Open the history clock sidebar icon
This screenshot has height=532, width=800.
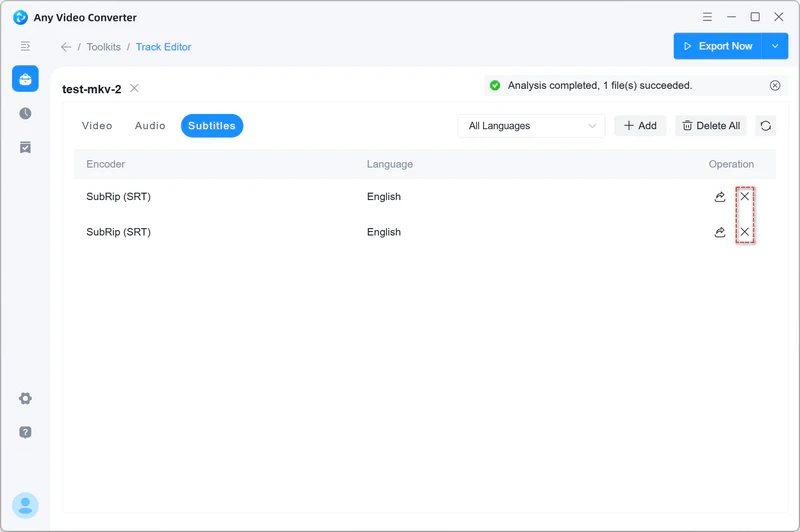(x=25, y=113)
